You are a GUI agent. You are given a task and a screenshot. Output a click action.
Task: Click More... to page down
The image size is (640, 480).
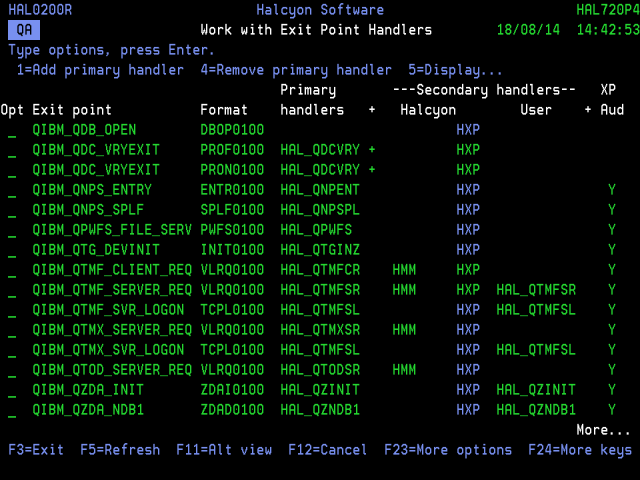coord(603,430)
